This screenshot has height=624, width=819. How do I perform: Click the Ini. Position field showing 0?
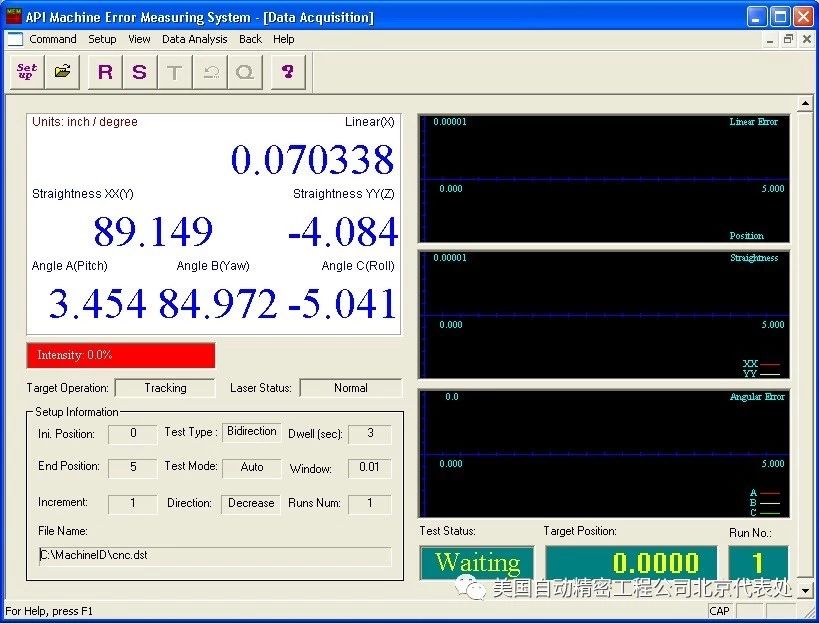click(133, 433)
